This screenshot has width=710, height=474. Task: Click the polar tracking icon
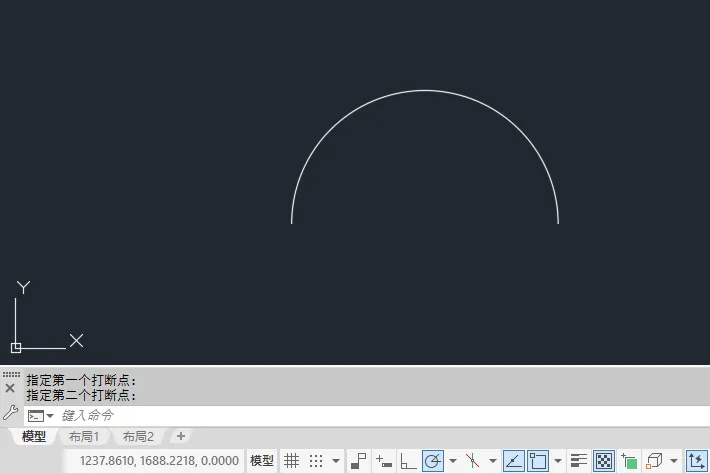(433, 461)
